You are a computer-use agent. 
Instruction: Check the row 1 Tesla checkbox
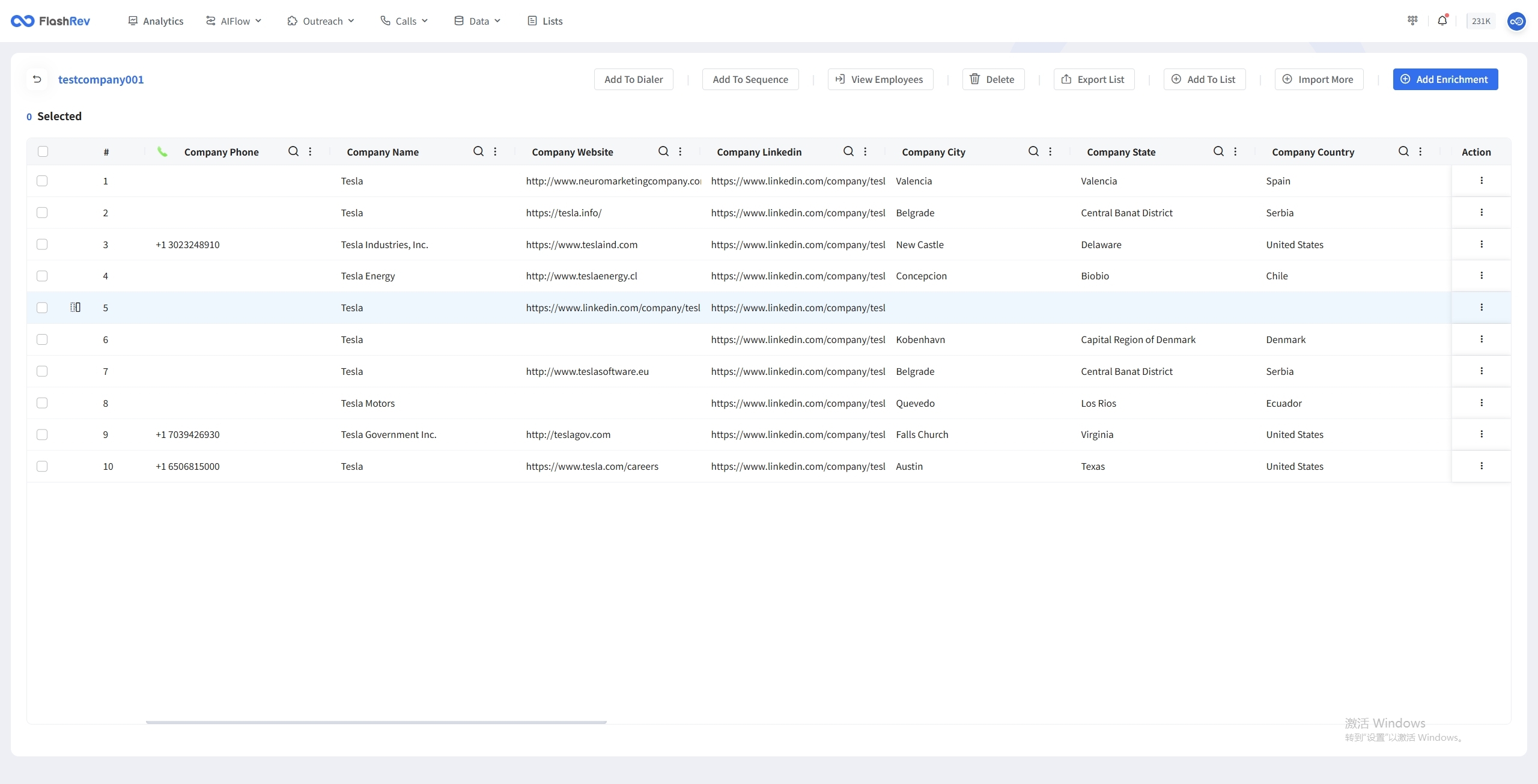[x=42, y=181]
